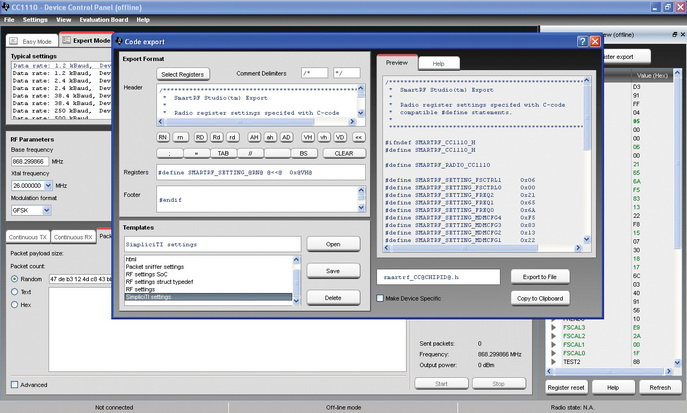
Task: Click the Registers format input field
Action: (261, 173)
